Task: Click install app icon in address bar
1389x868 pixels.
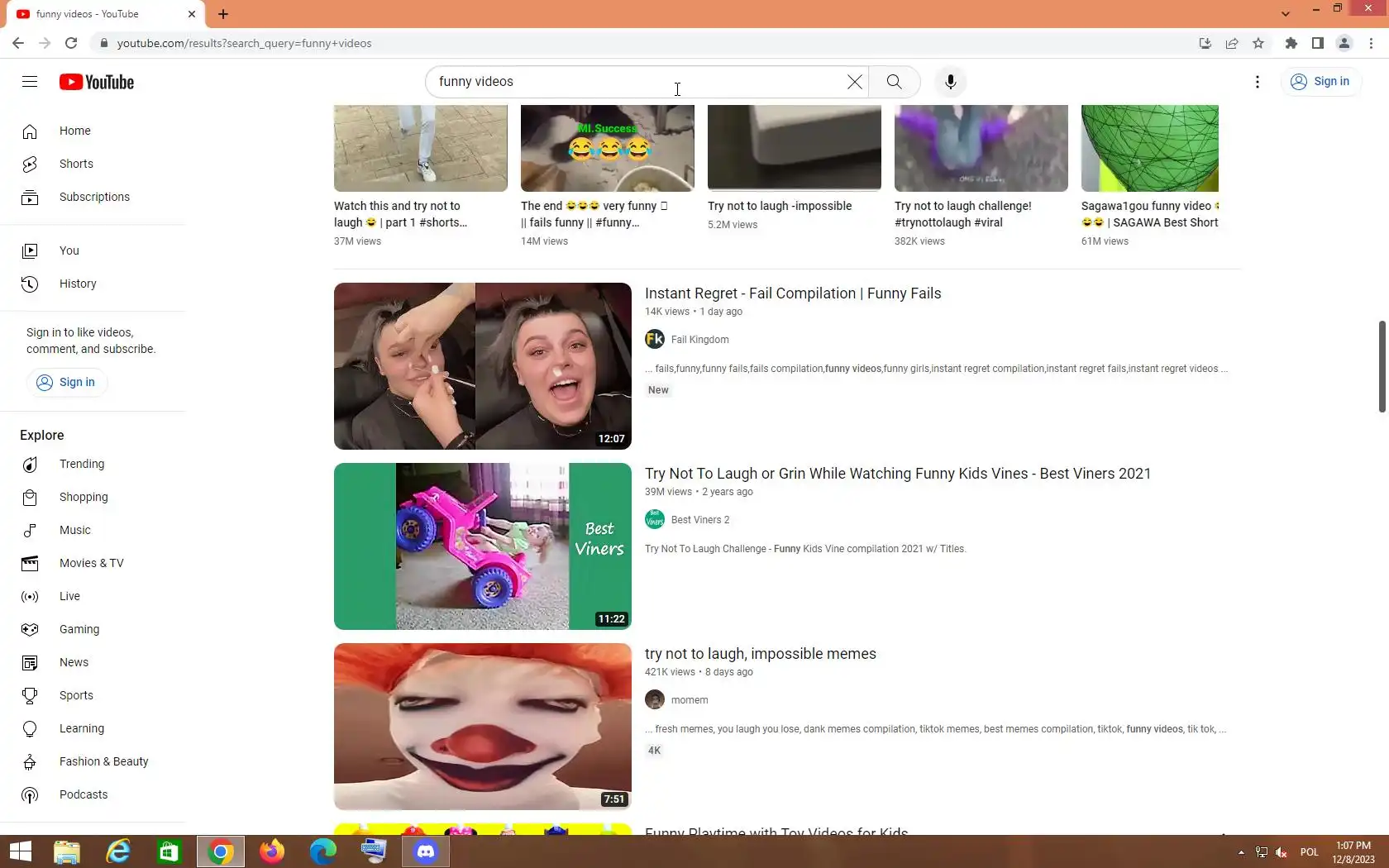Action: (1205, 43)
